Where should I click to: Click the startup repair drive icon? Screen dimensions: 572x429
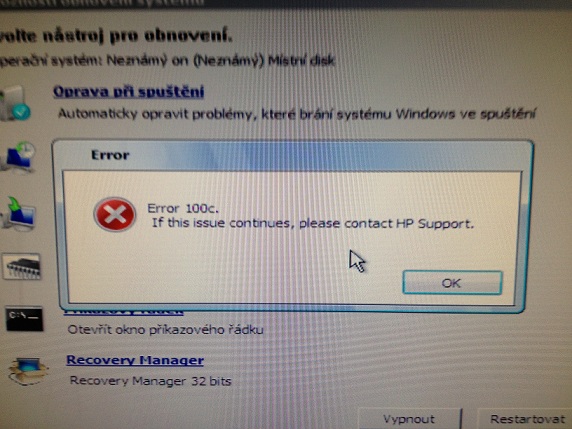15,103
